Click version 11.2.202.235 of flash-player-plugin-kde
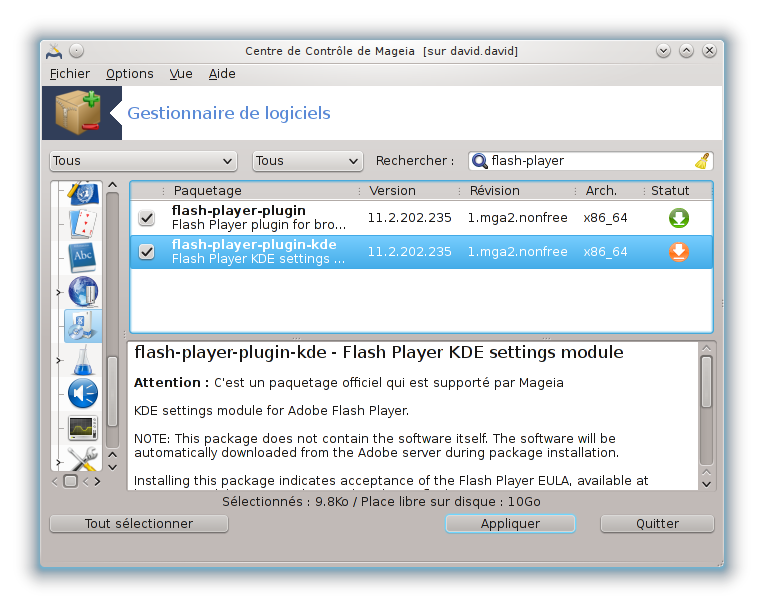764x607 pixels. [409, 252]
